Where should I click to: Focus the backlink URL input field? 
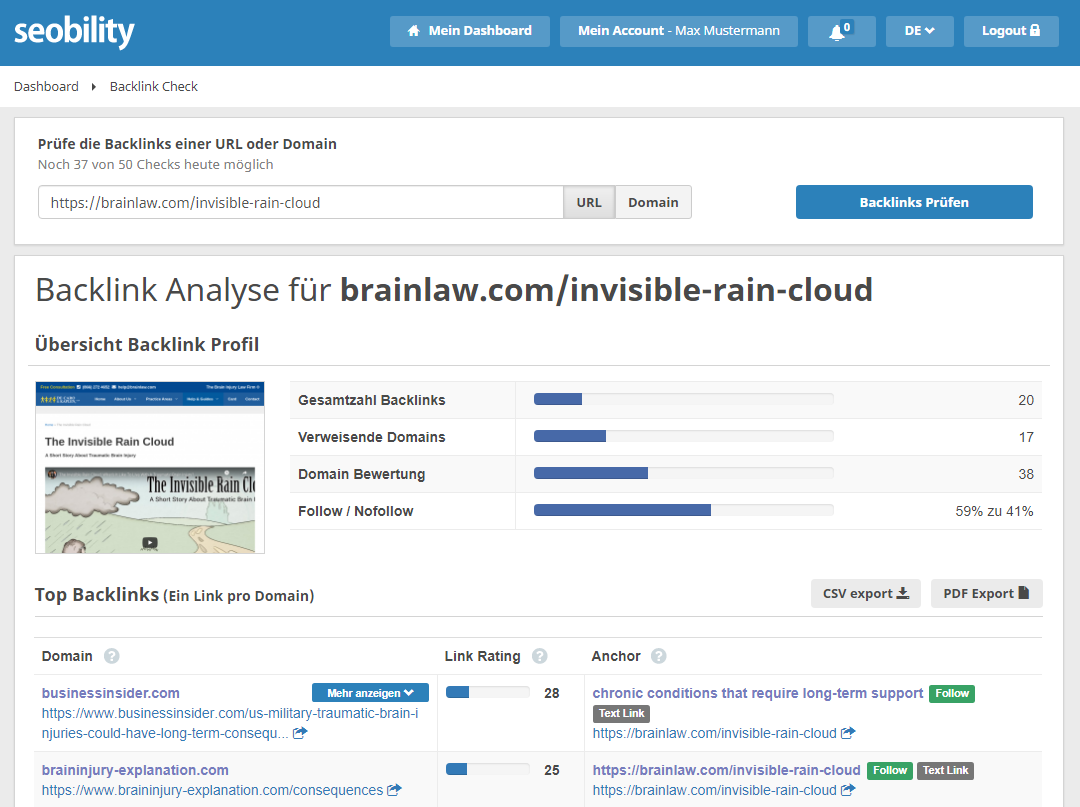click(x=301, y=202)
